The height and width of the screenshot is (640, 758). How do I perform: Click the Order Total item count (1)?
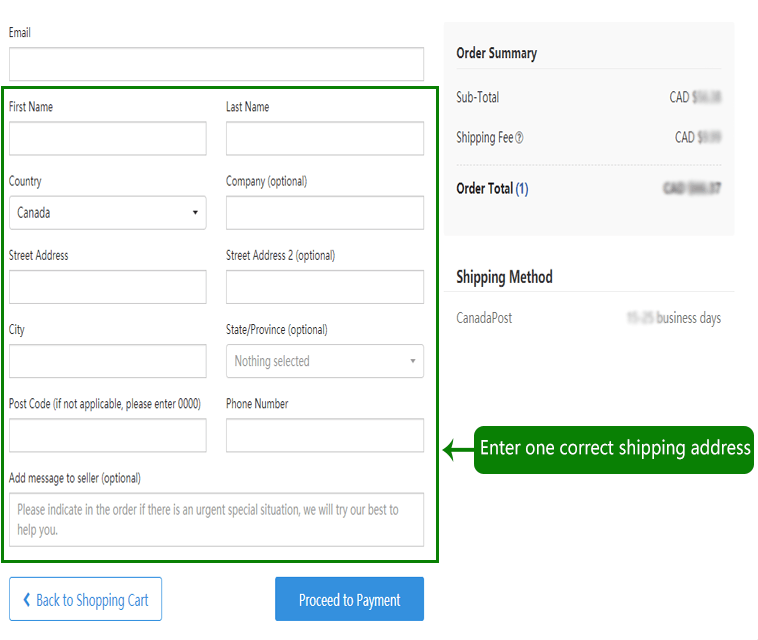[x=522, y=189]
